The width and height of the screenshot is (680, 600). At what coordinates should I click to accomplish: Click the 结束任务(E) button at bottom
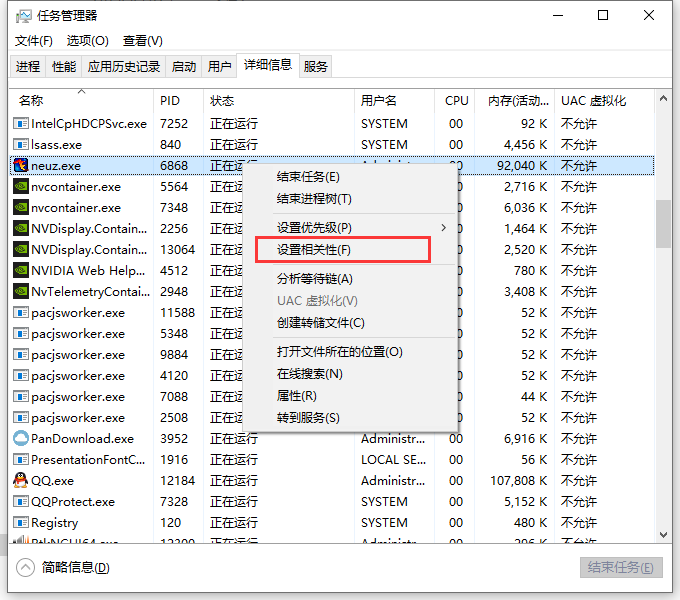click(x=621, y=567)
